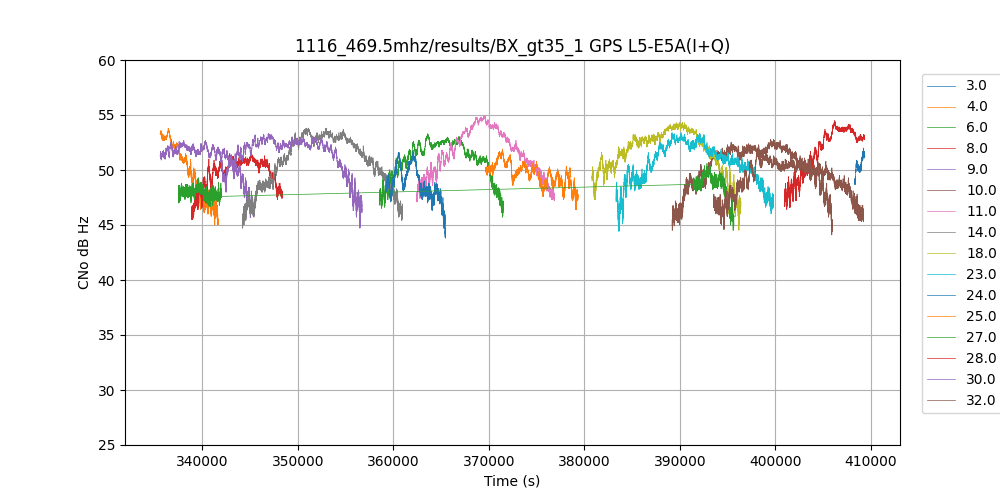Click the "CNo dB Hz" y-axis label
This screenshot has height=500, width=1000.
tap(84, 253)
